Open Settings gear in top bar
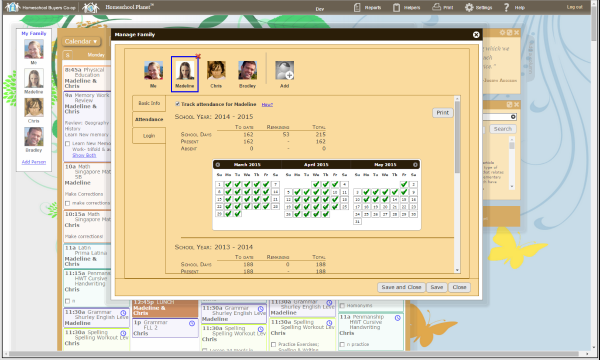 (x=469, y=7)
